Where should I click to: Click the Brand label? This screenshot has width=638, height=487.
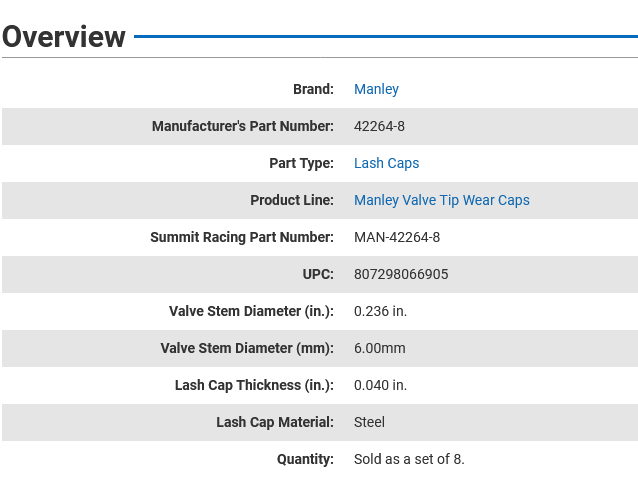pos(313,89)
